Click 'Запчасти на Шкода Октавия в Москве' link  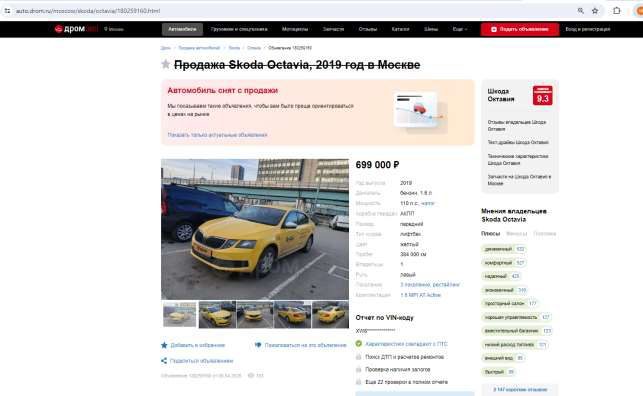click(x=519, y=180)
